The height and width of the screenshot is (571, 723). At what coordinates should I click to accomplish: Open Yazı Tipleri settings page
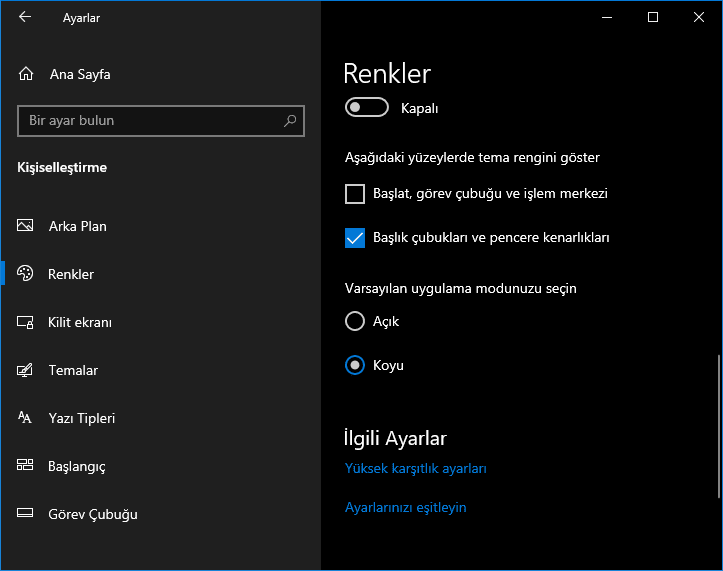[x=160, y=418]
